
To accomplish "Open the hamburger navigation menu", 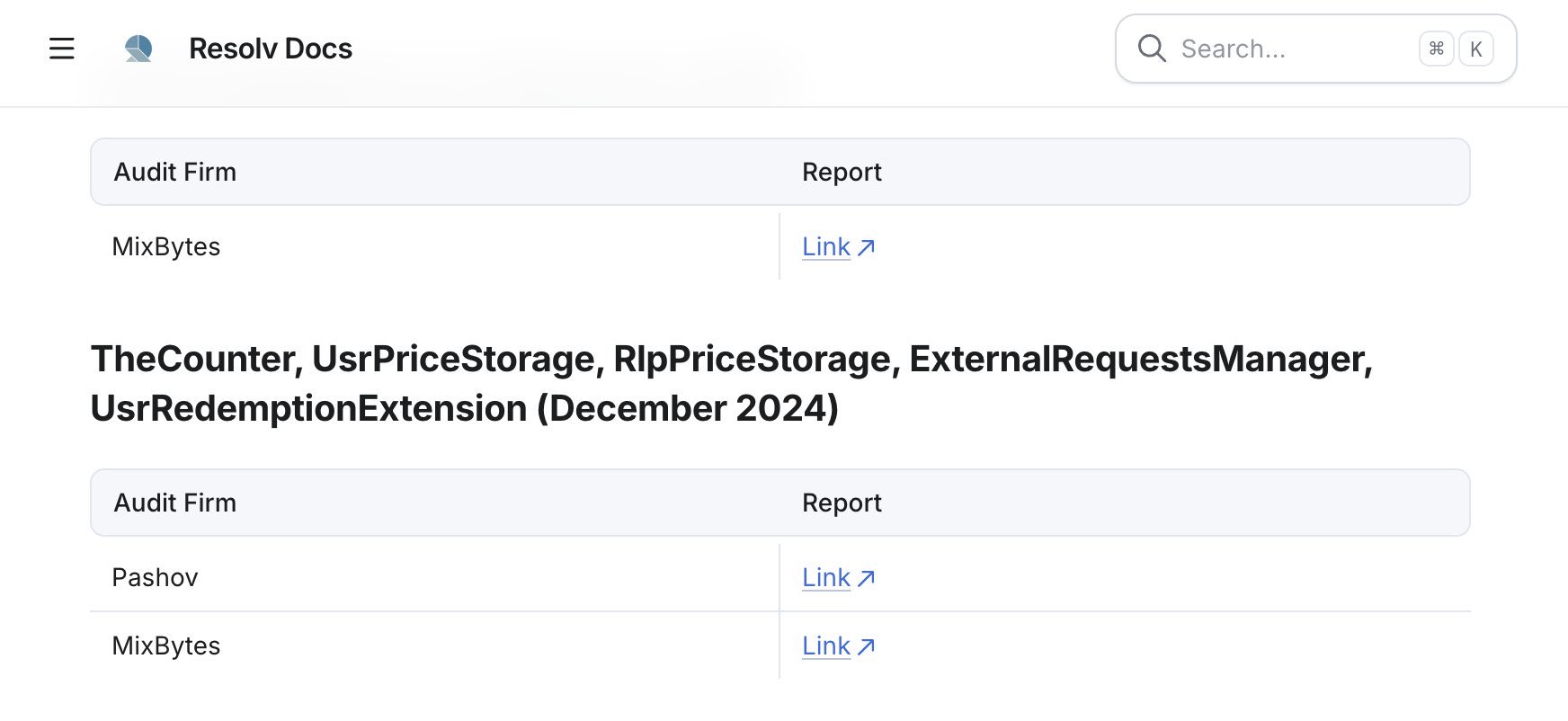I will click(61, 49).
